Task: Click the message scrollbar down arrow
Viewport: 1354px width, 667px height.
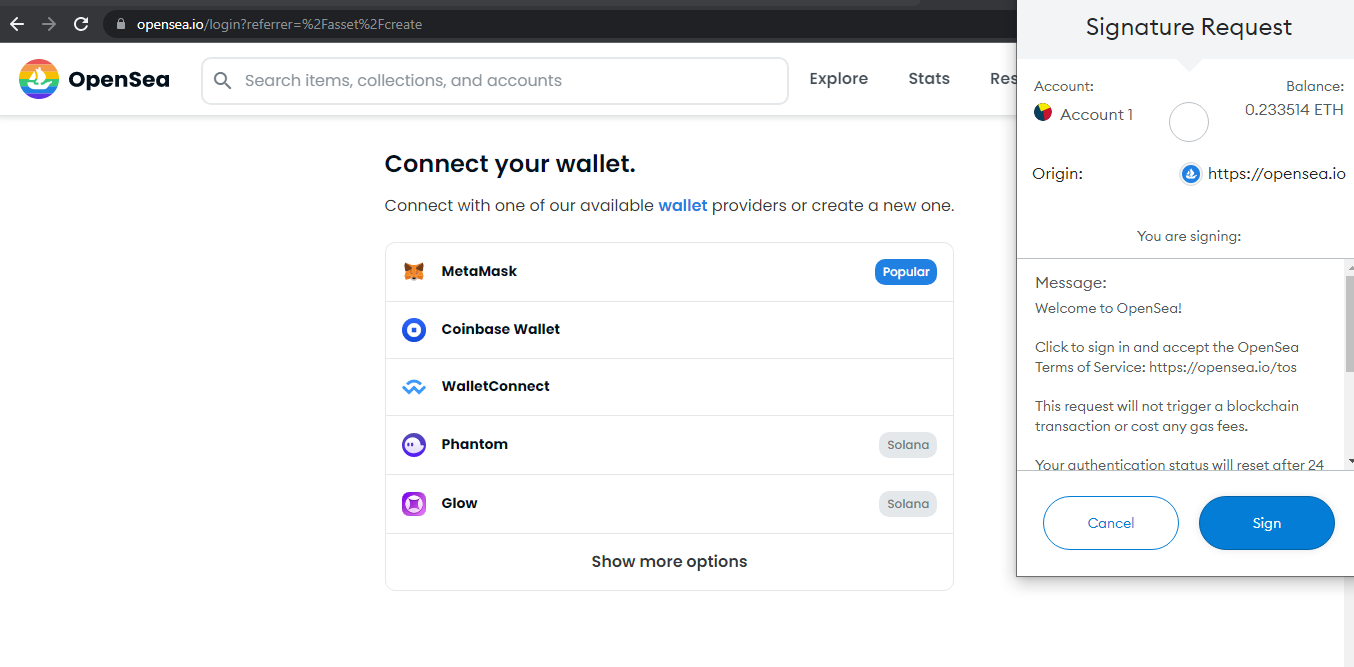Action: coord(1350,462)
